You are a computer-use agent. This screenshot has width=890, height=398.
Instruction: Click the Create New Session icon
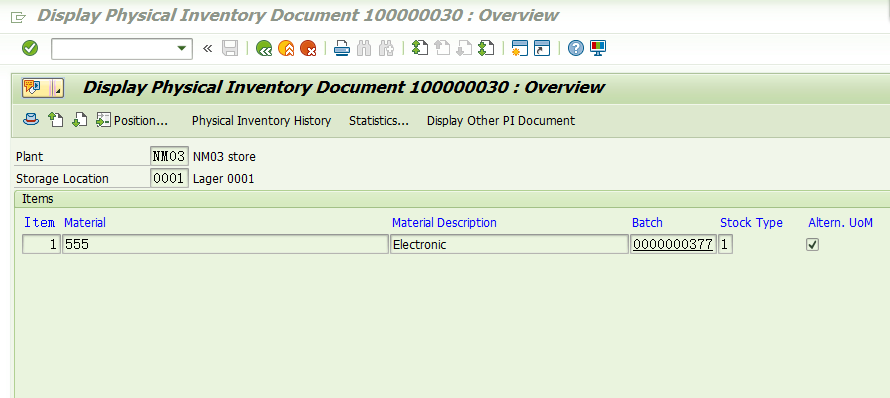point(519,49)
